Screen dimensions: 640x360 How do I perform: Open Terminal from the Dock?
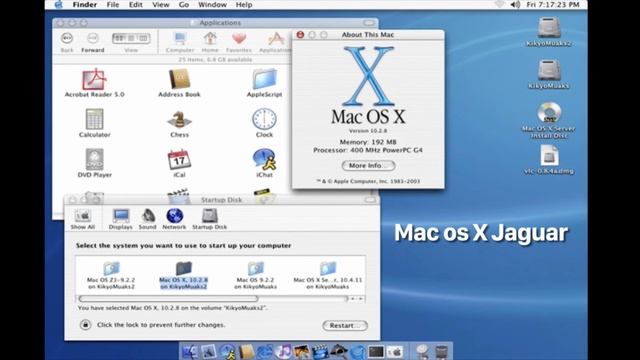point(376,351)
